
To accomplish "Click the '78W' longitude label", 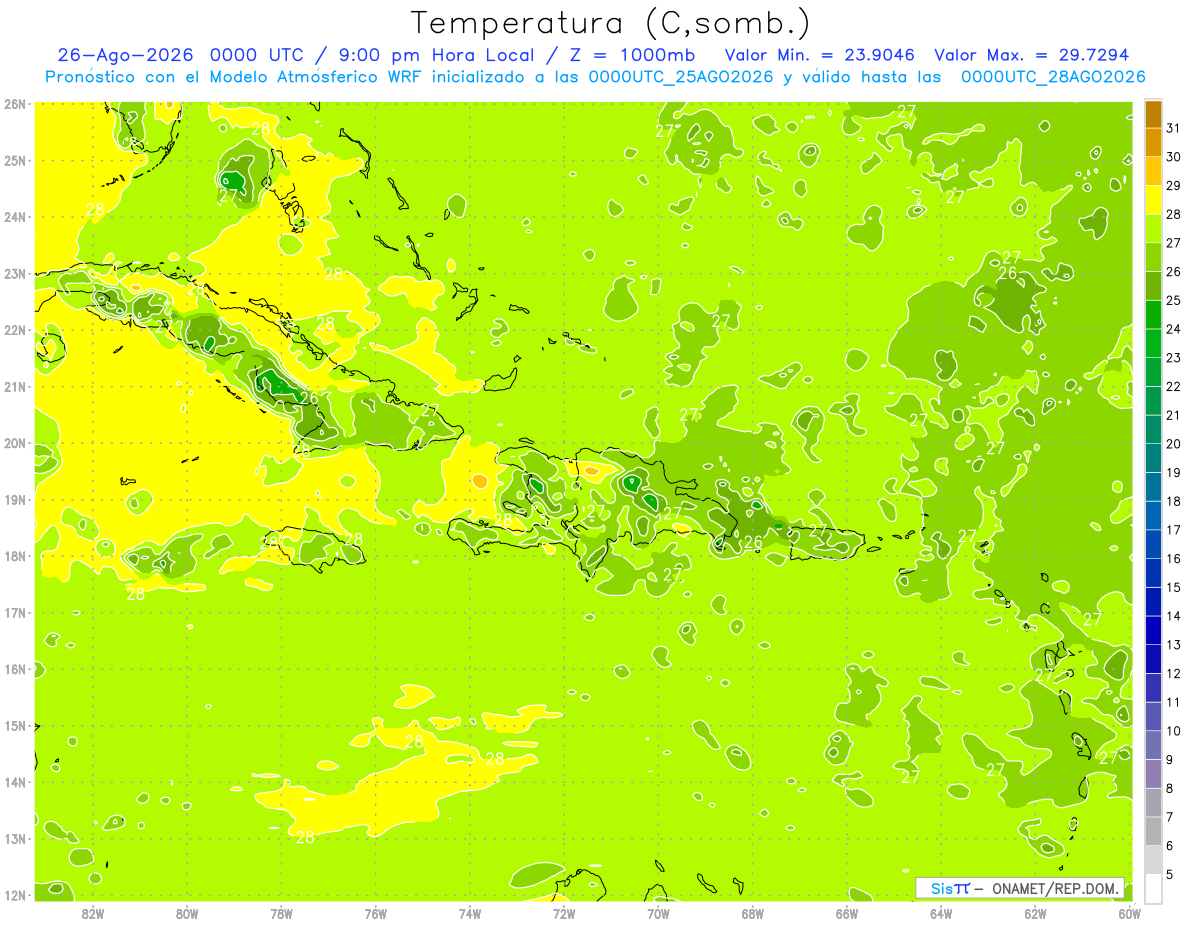I will pyautogui.click(x=281, y=913).
